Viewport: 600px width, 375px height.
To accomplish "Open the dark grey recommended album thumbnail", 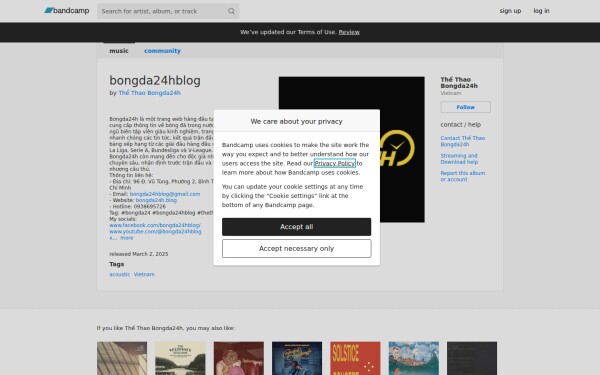I will point(472,358).
